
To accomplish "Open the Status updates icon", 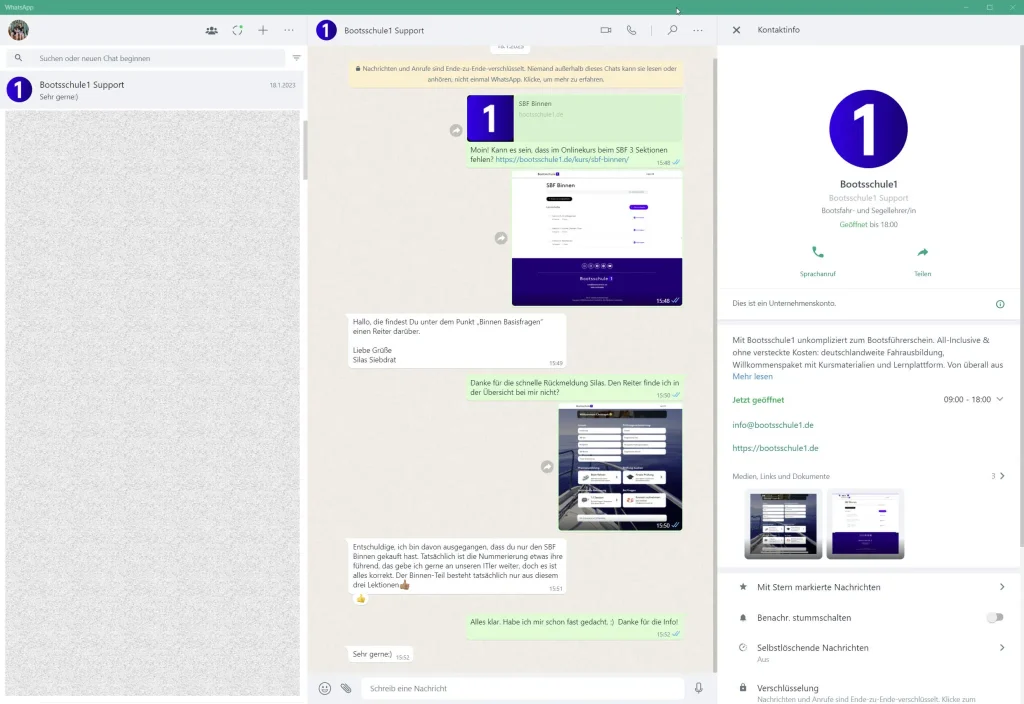I will (237, 30).
